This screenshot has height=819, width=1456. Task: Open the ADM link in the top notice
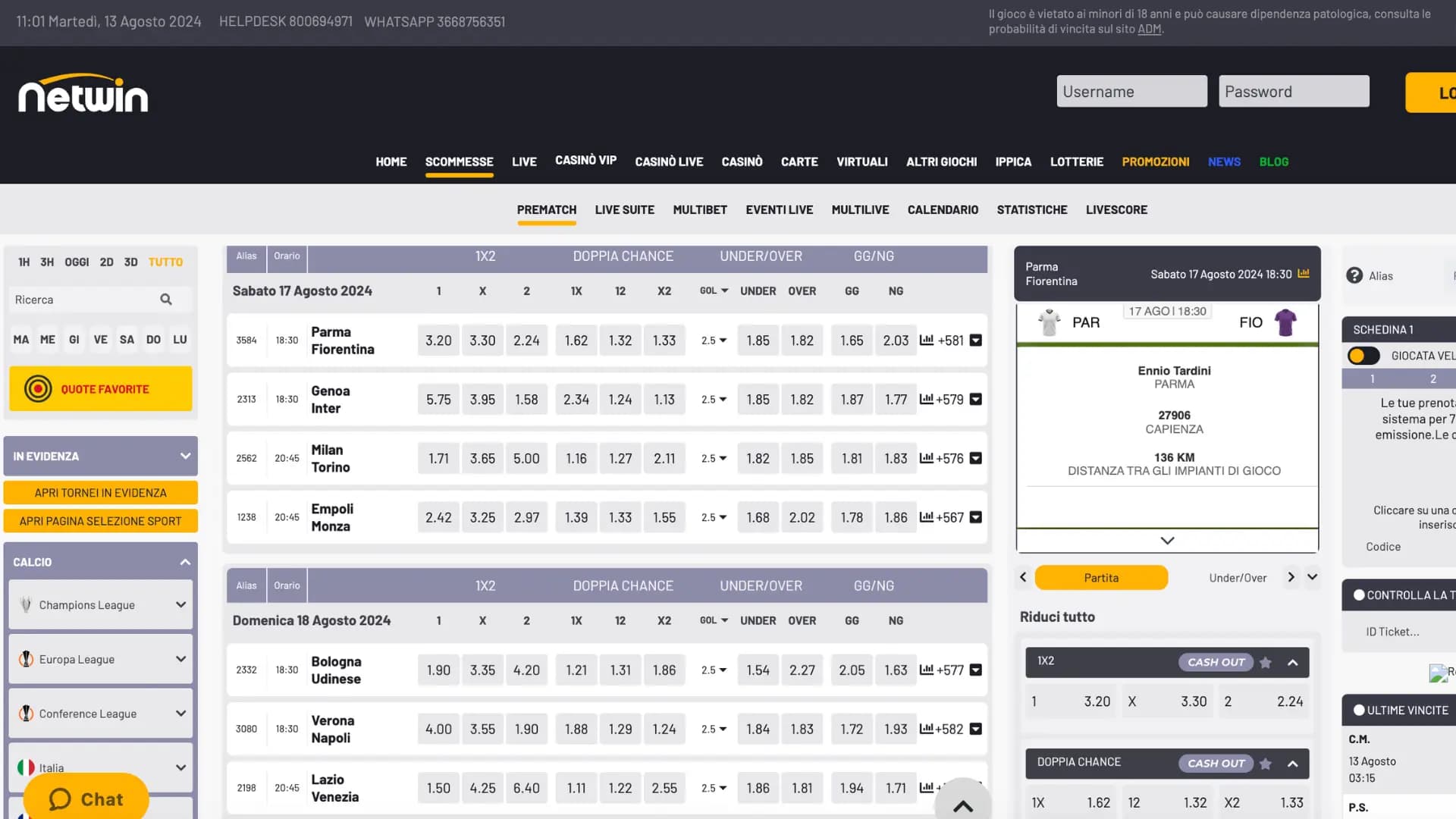[1149, 29]
